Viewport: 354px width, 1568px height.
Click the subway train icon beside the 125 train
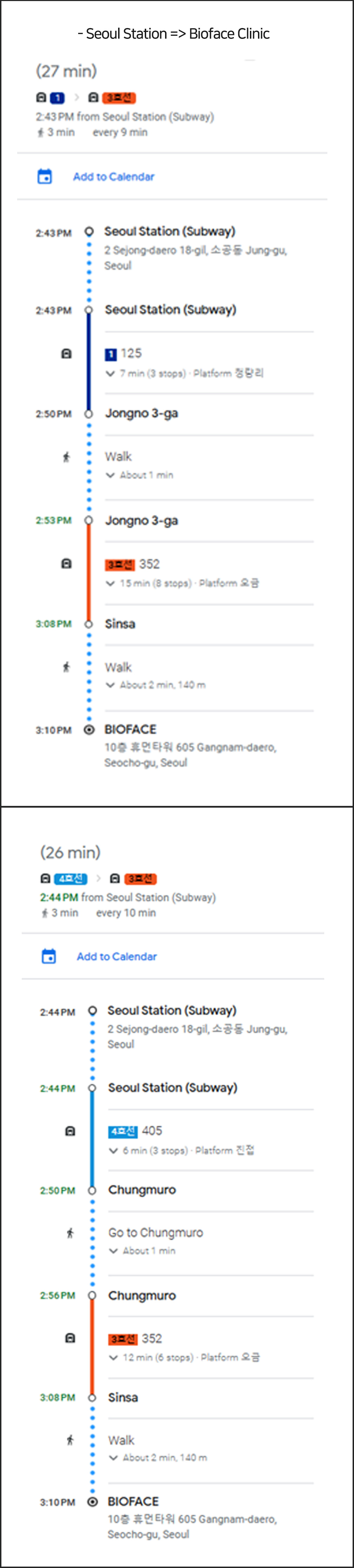(x=66, y=354)
